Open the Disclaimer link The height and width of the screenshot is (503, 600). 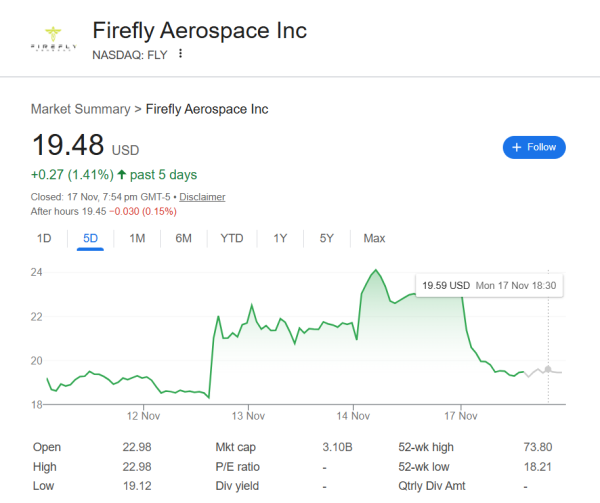pyautogui.click(x=202, y=197)
